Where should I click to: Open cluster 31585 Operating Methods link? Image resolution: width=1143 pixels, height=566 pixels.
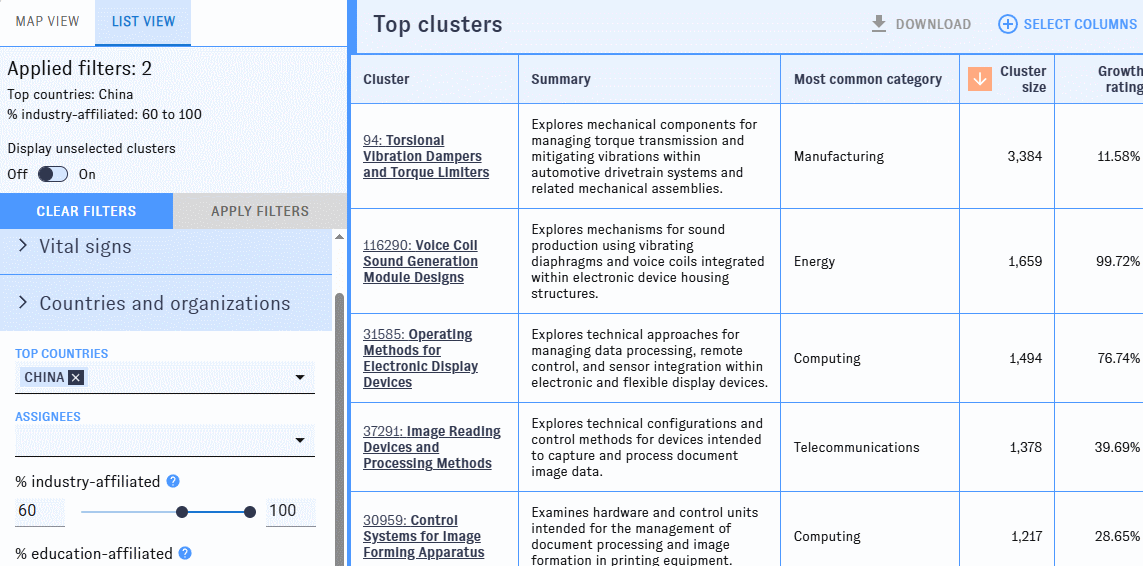(x=421, y=358)
